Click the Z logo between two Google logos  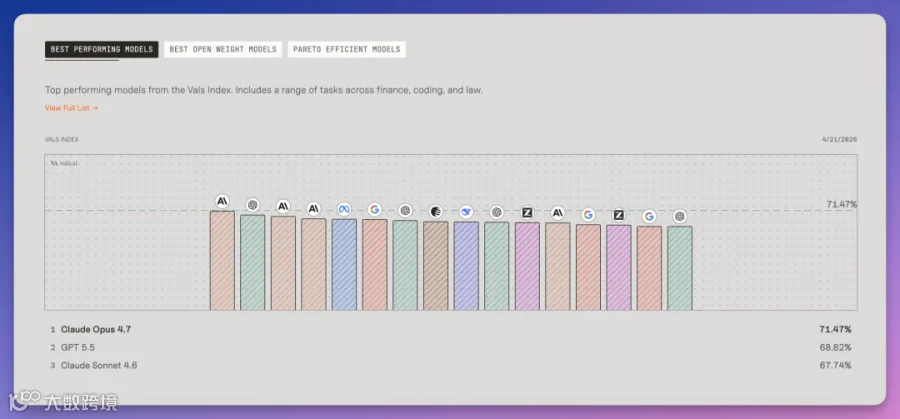tap(619, 215)
